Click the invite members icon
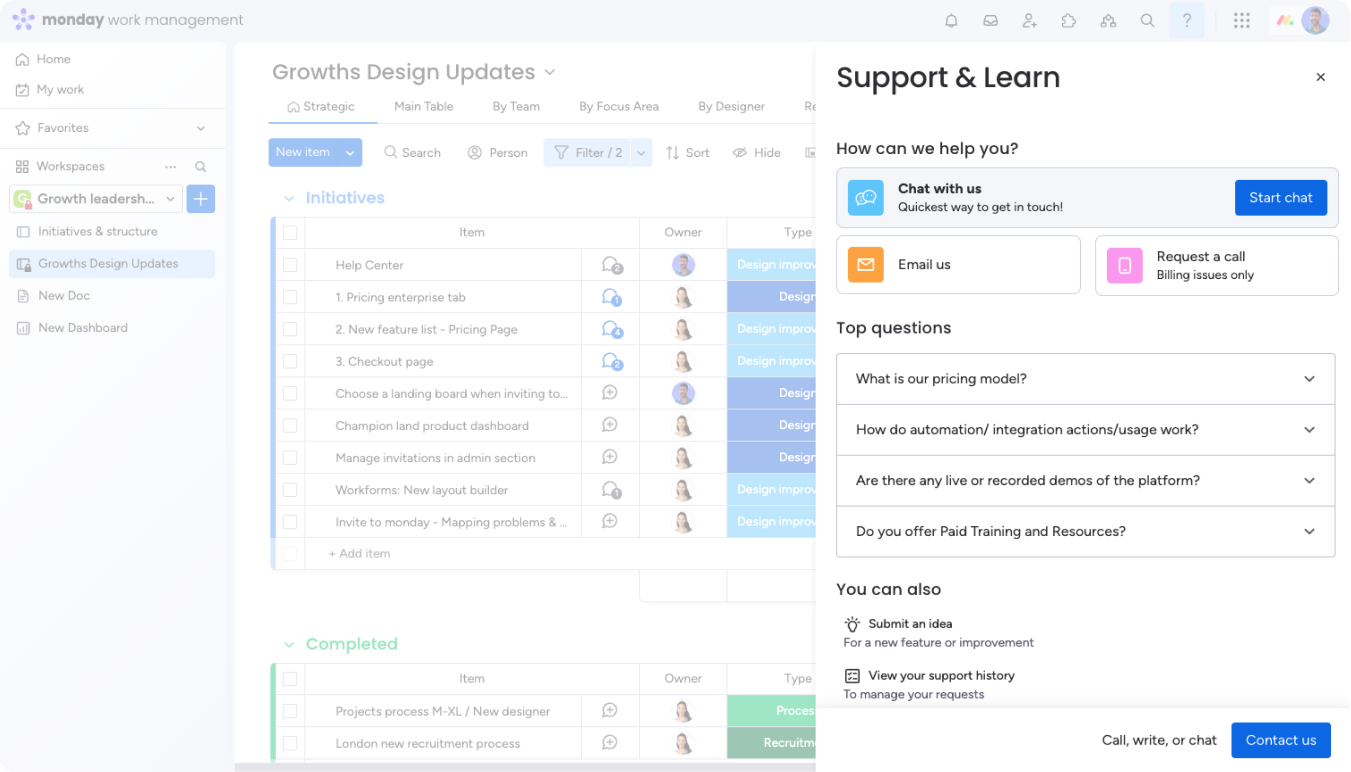The width and height of the screenshot is (1351, 772). [1029, 21]
